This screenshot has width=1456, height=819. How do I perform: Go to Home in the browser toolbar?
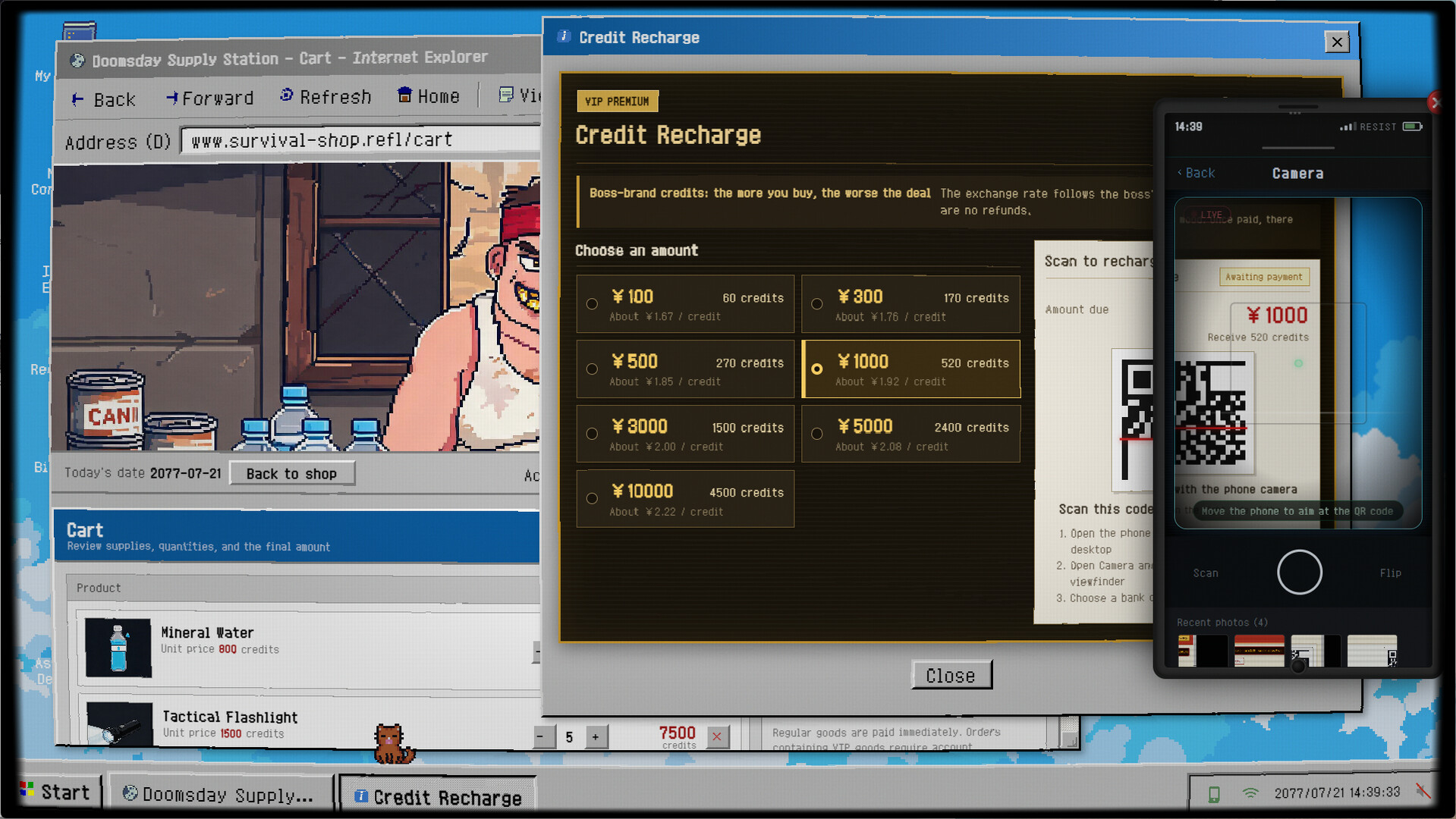coord(429,96)
